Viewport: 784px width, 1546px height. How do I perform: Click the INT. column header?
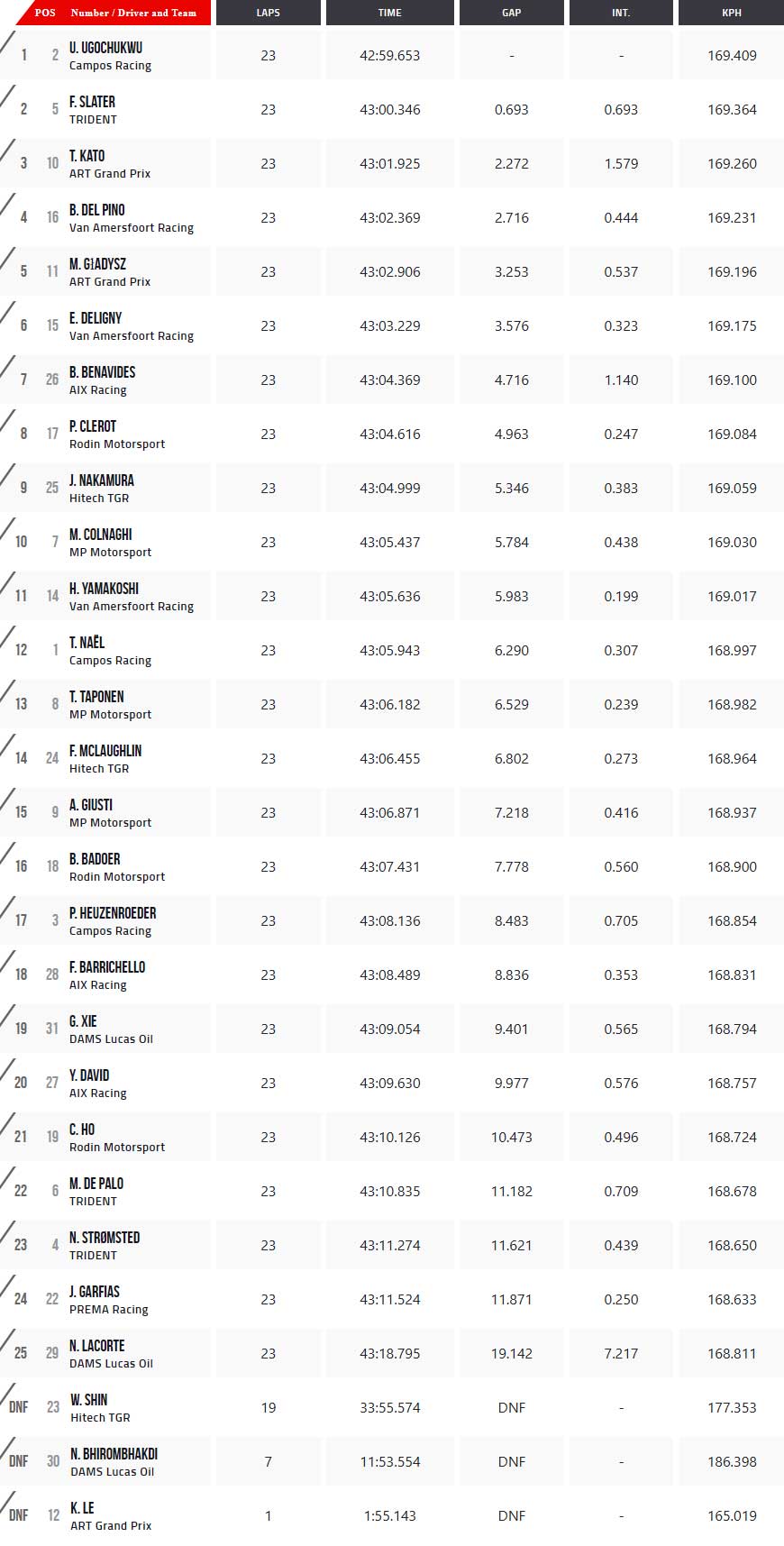pos(621,13)
